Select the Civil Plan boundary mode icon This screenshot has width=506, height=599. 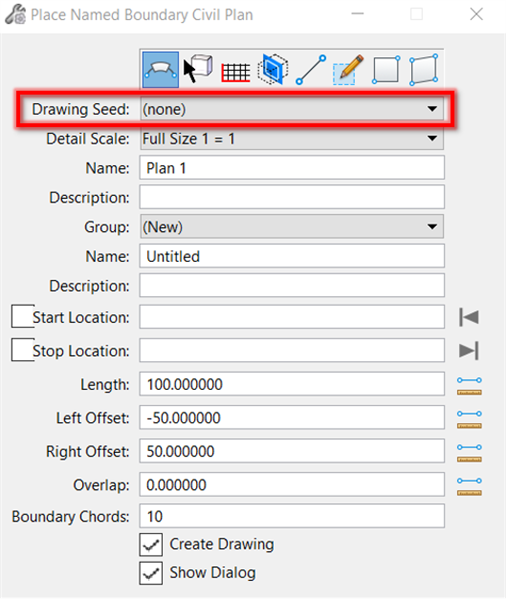(160, 70)
